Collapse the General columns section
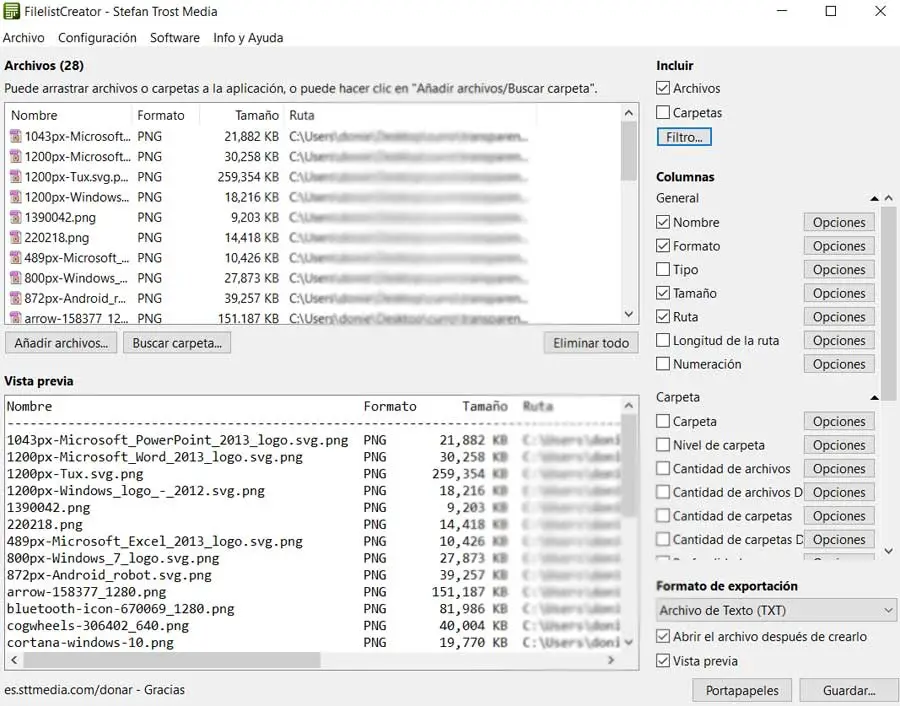This screenshot has width=900, height=706. pyautogui.click(x=874, y=199)
